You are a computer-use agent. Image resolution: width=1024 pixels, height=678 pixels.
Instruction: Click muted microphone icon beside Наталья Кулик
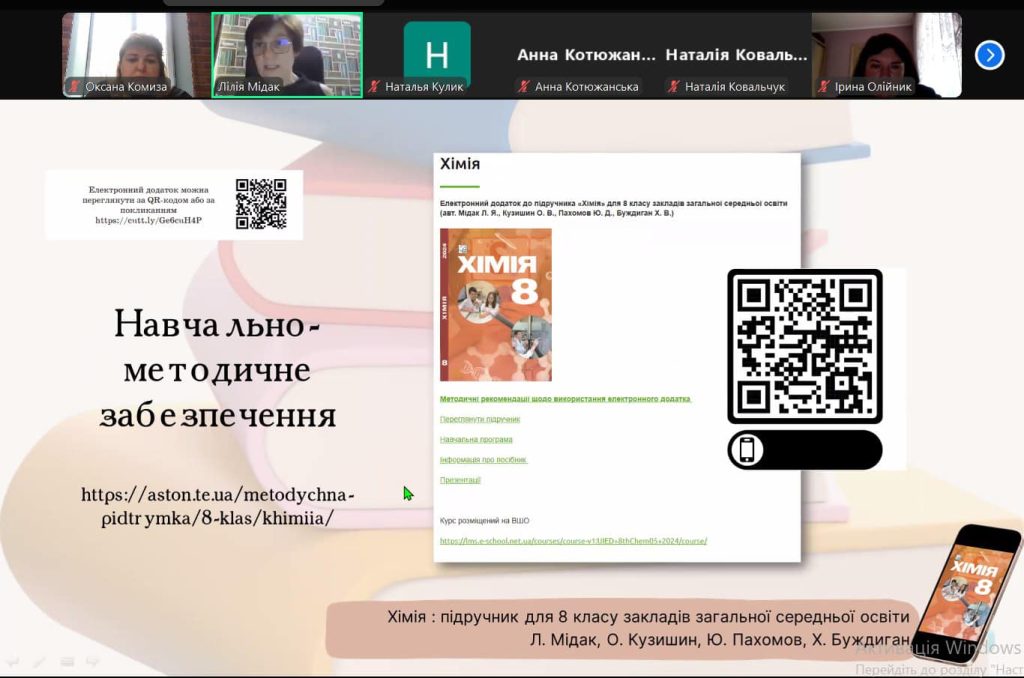pyautogui.click(x=374, y=86)
